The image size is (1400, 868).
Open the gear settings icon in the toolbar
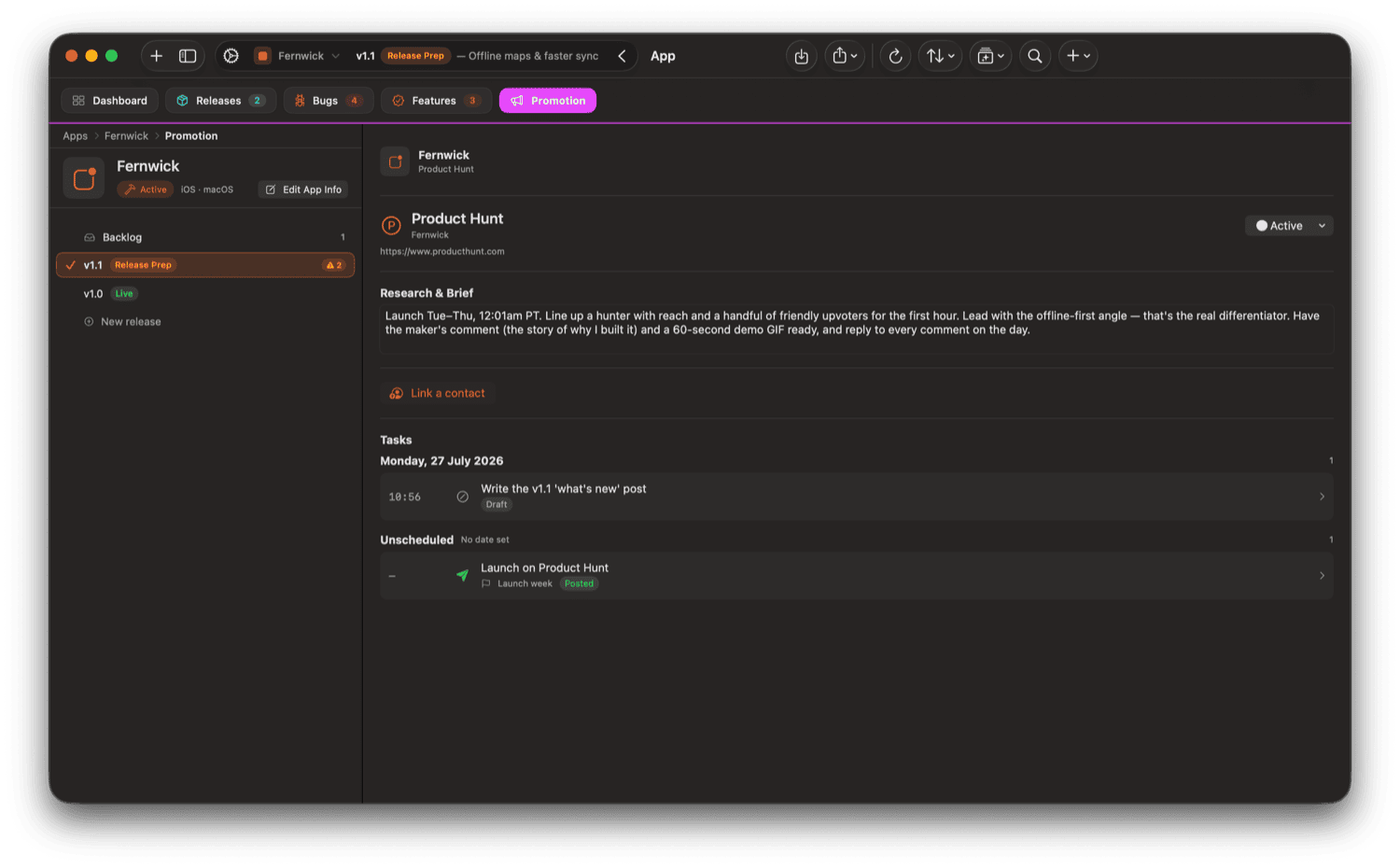coord(231,56)
